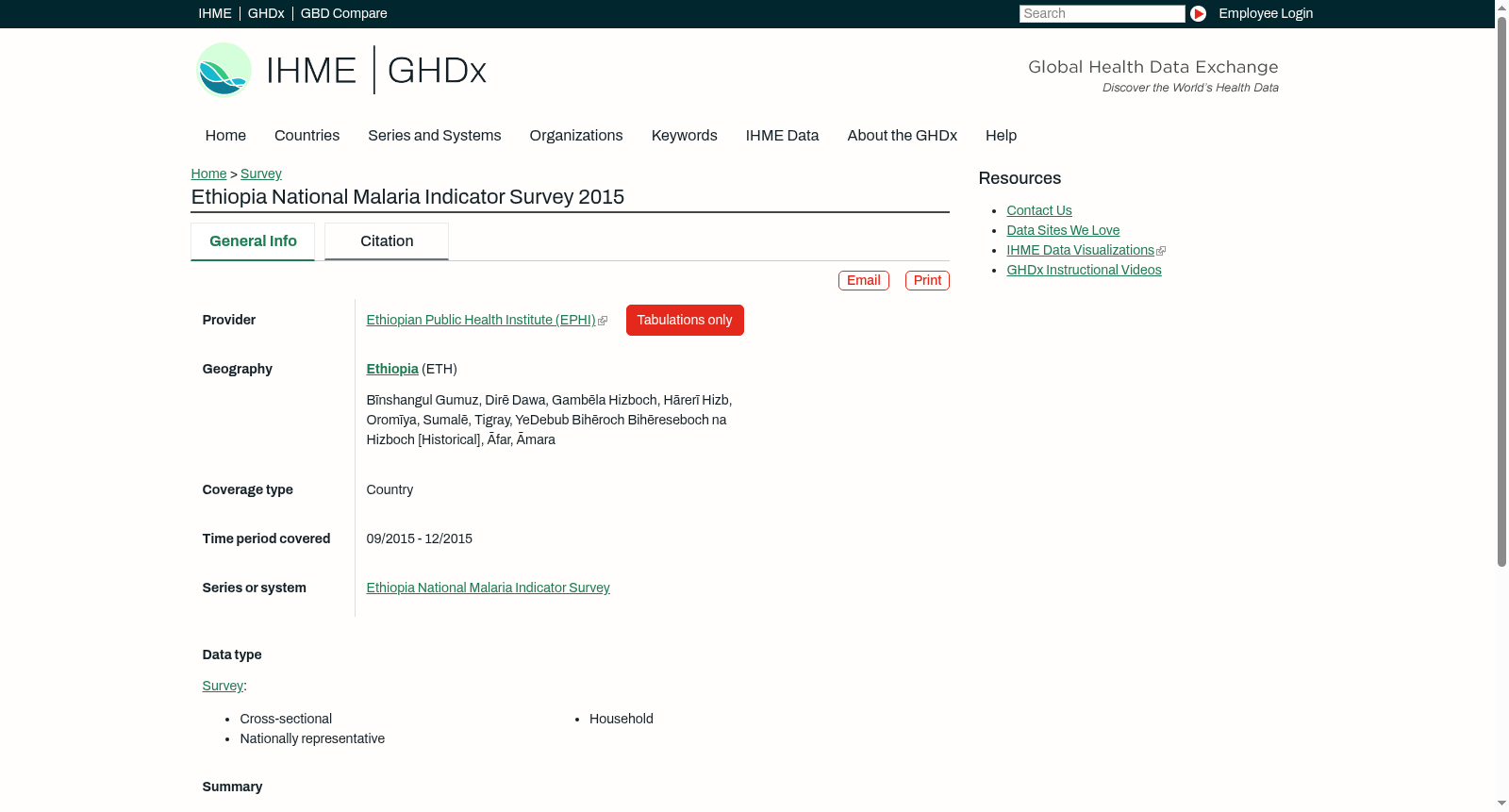Screen dimensions: 1509x812
Task: Click the red search submit arrow icon
Action: [x=1198, y=13]
